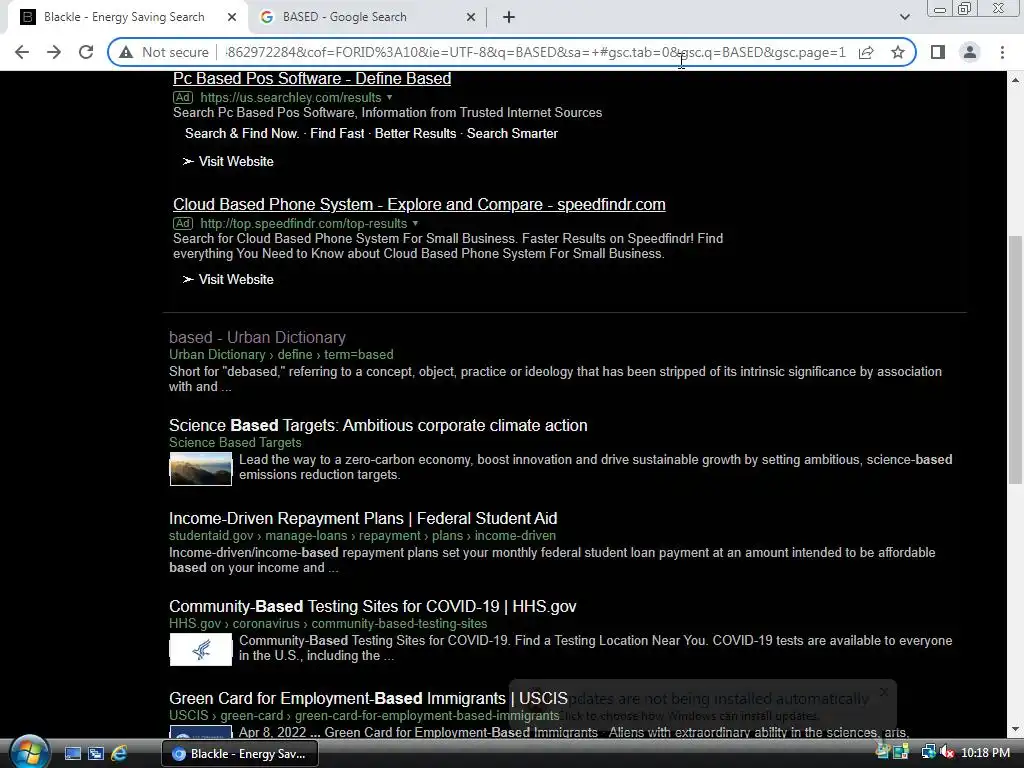Open the browser side panel

[938, 52]
